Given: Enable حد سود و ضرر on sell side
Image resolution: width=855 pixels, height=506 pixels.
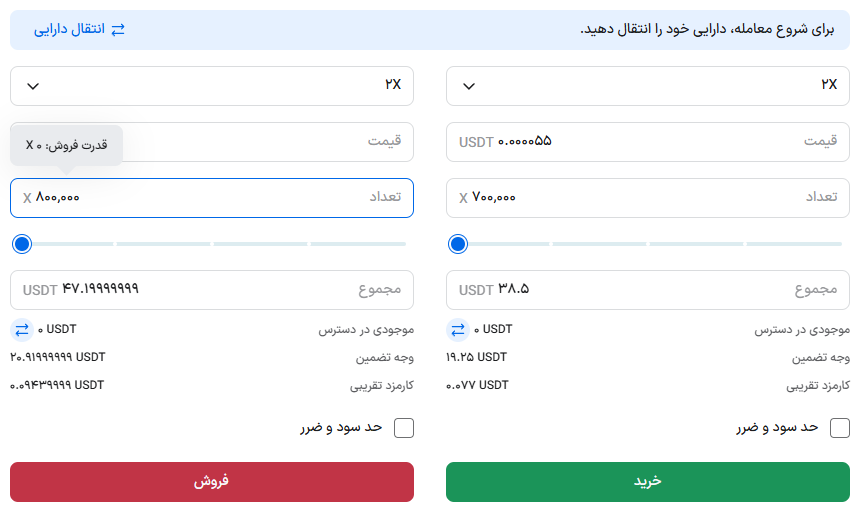Looking at the screenshot, I should [404, 428].
